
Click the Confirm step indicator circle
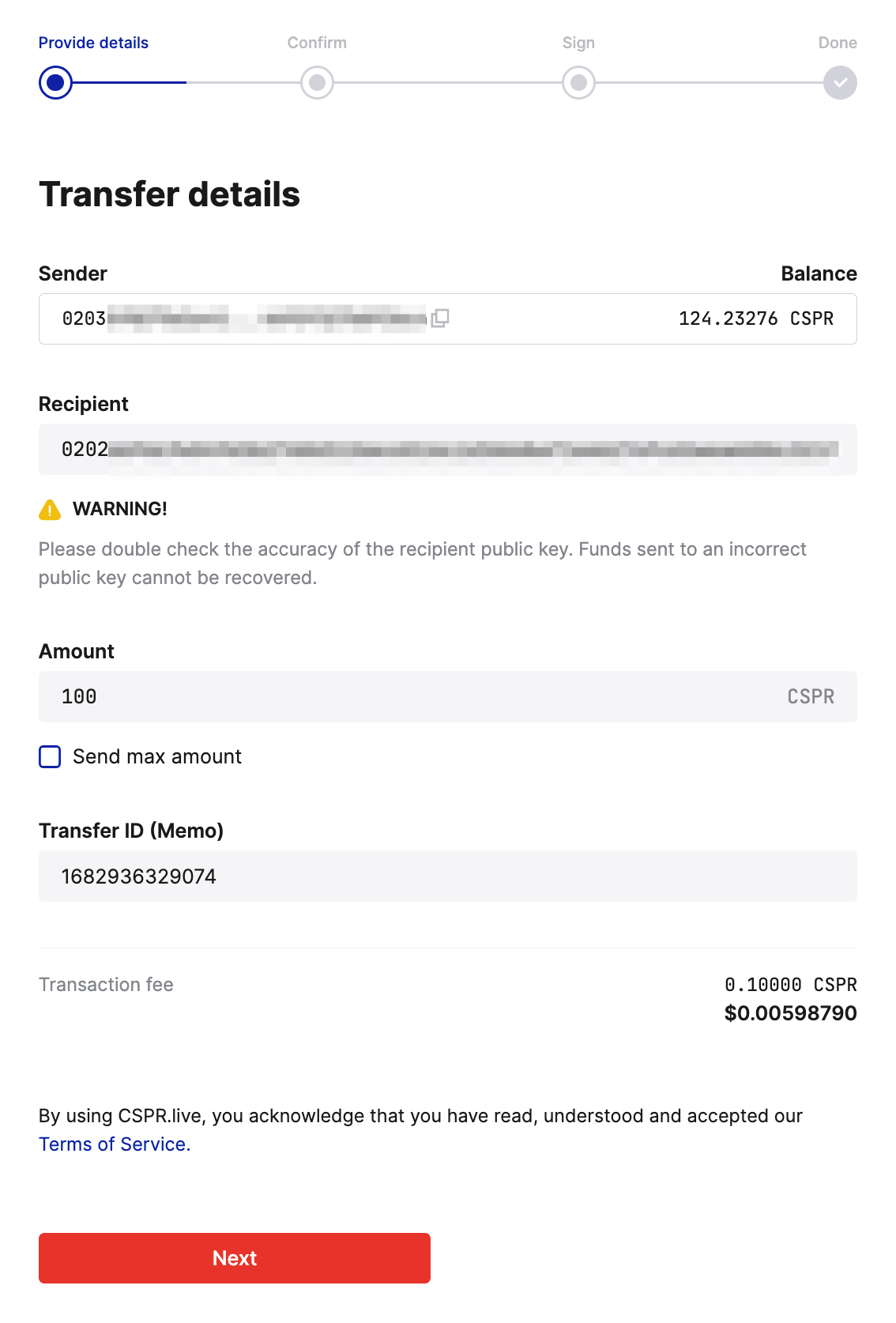tap(317, 82)
